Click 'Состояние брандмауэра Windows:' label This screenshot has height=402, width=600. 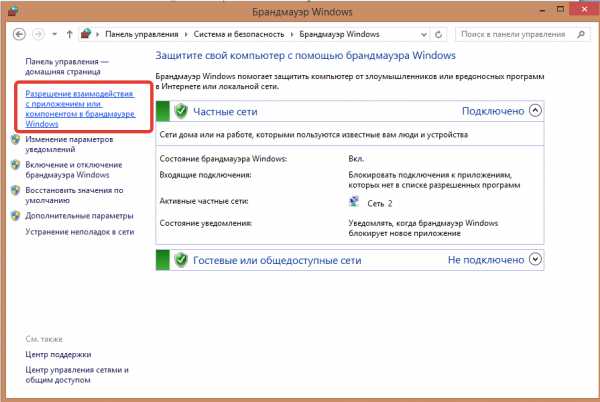click(x=223, y=159)
